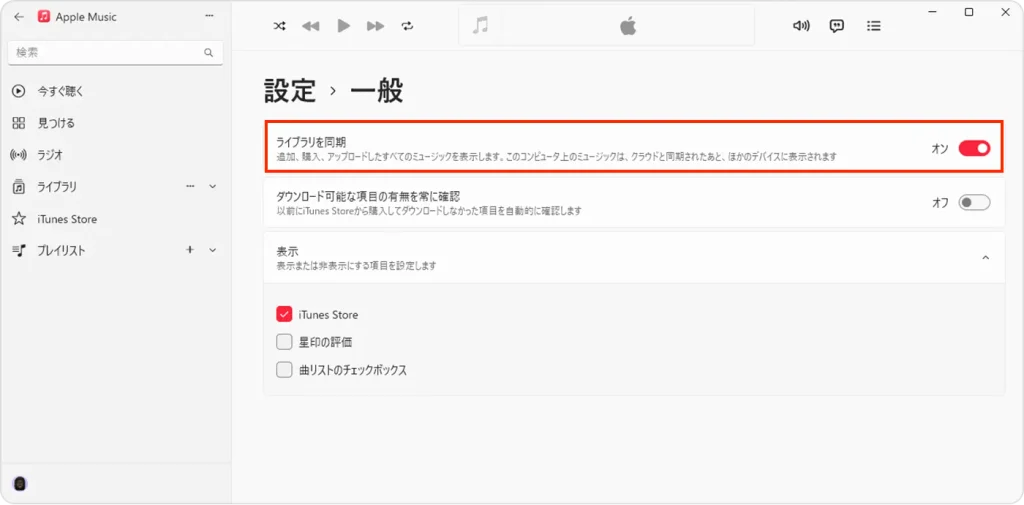Start playback with the play button
Viewport: 1024px width, 505px height.
click(344, 26)
